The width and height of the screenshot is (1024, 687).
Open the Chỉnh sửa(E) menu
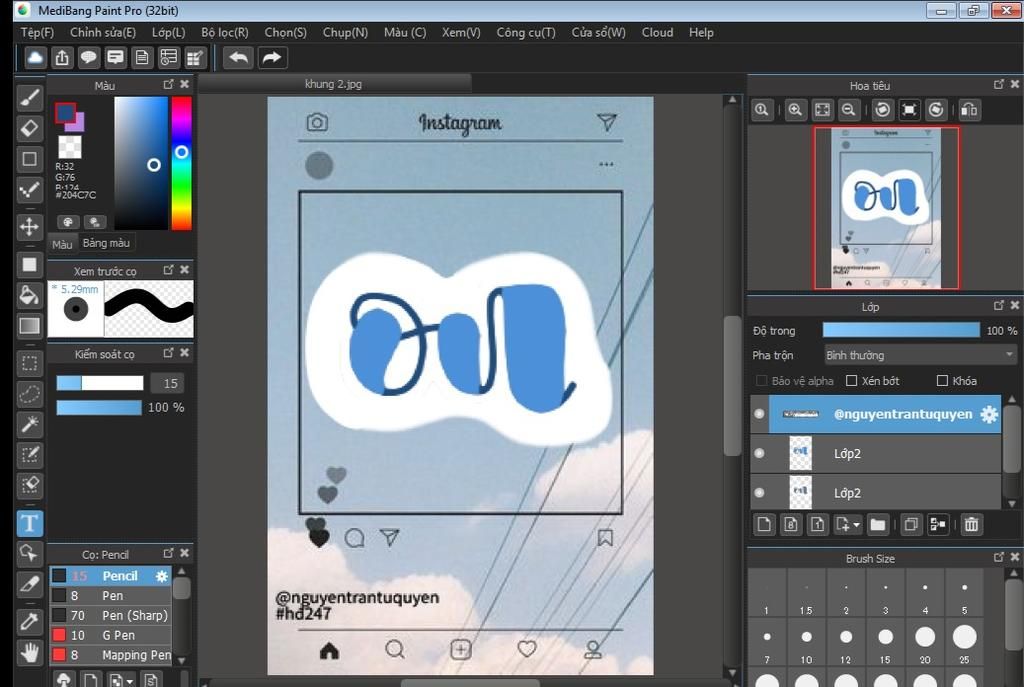point(103,32)
